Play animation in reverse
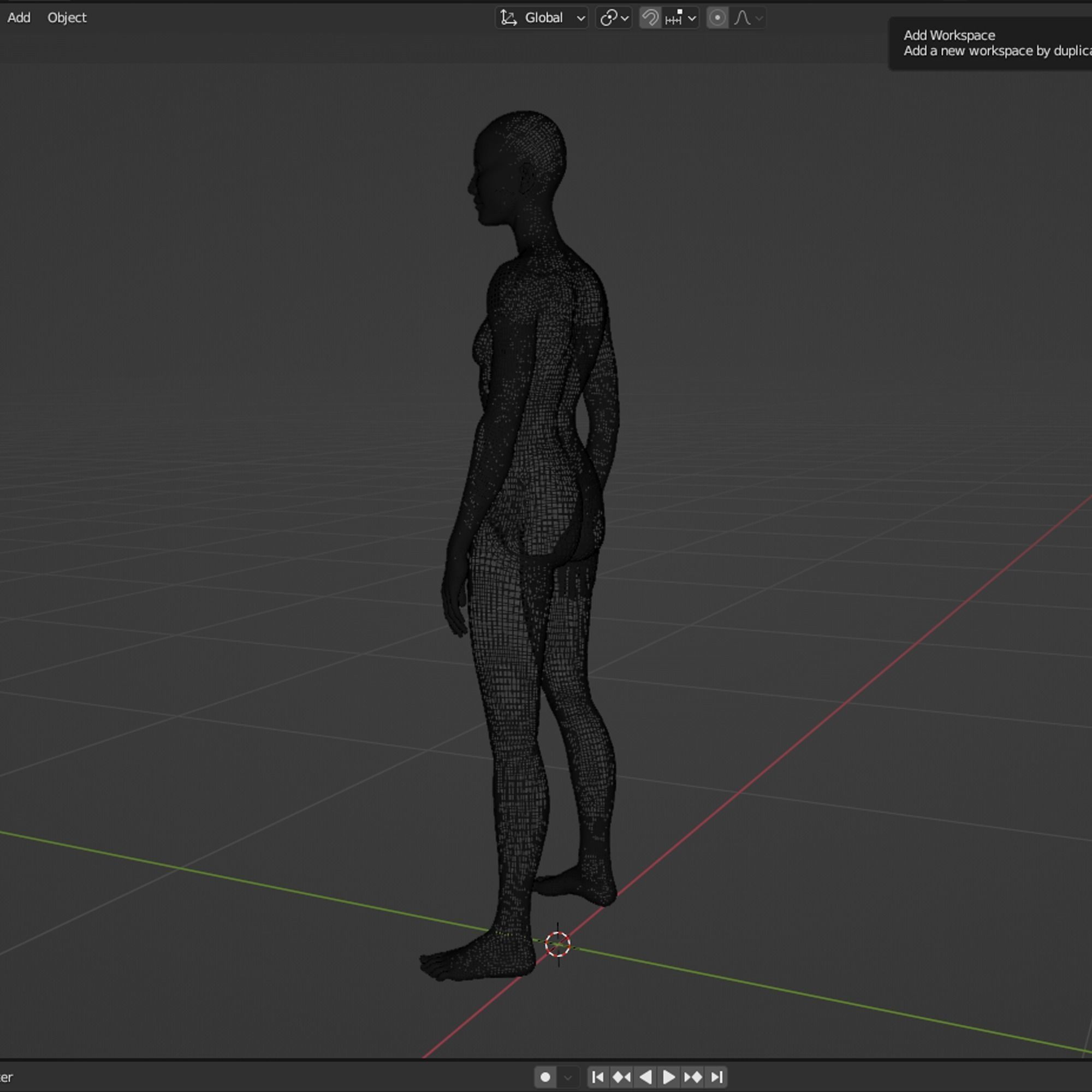 [x=645, y=1077]
